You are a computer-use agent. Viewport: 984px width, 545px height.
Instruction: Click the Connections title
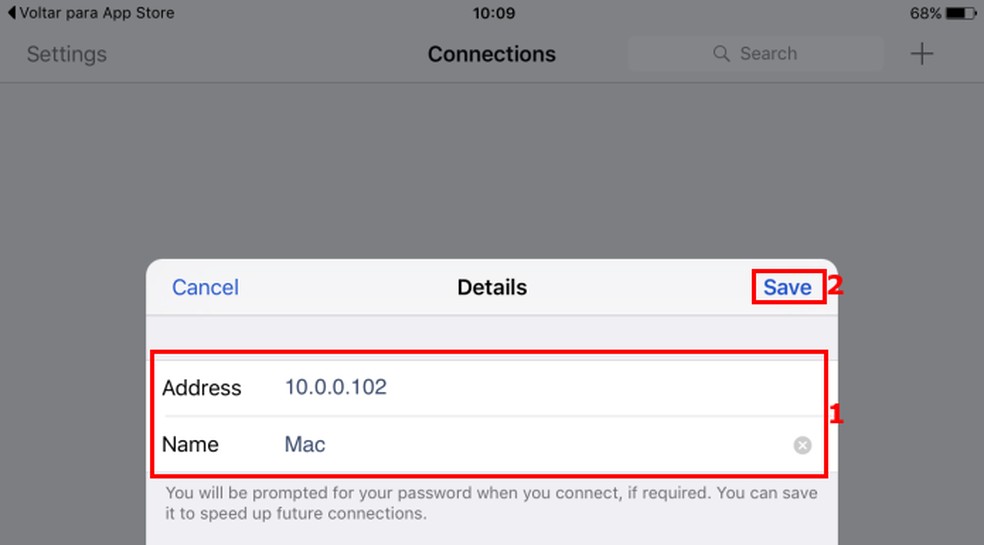tap(491, 54)
